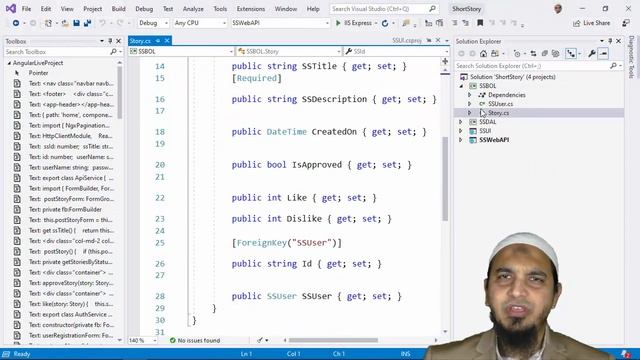Click the notifications icon in the status bar
This screenshot has width=640, height=360.
point(625,354)
